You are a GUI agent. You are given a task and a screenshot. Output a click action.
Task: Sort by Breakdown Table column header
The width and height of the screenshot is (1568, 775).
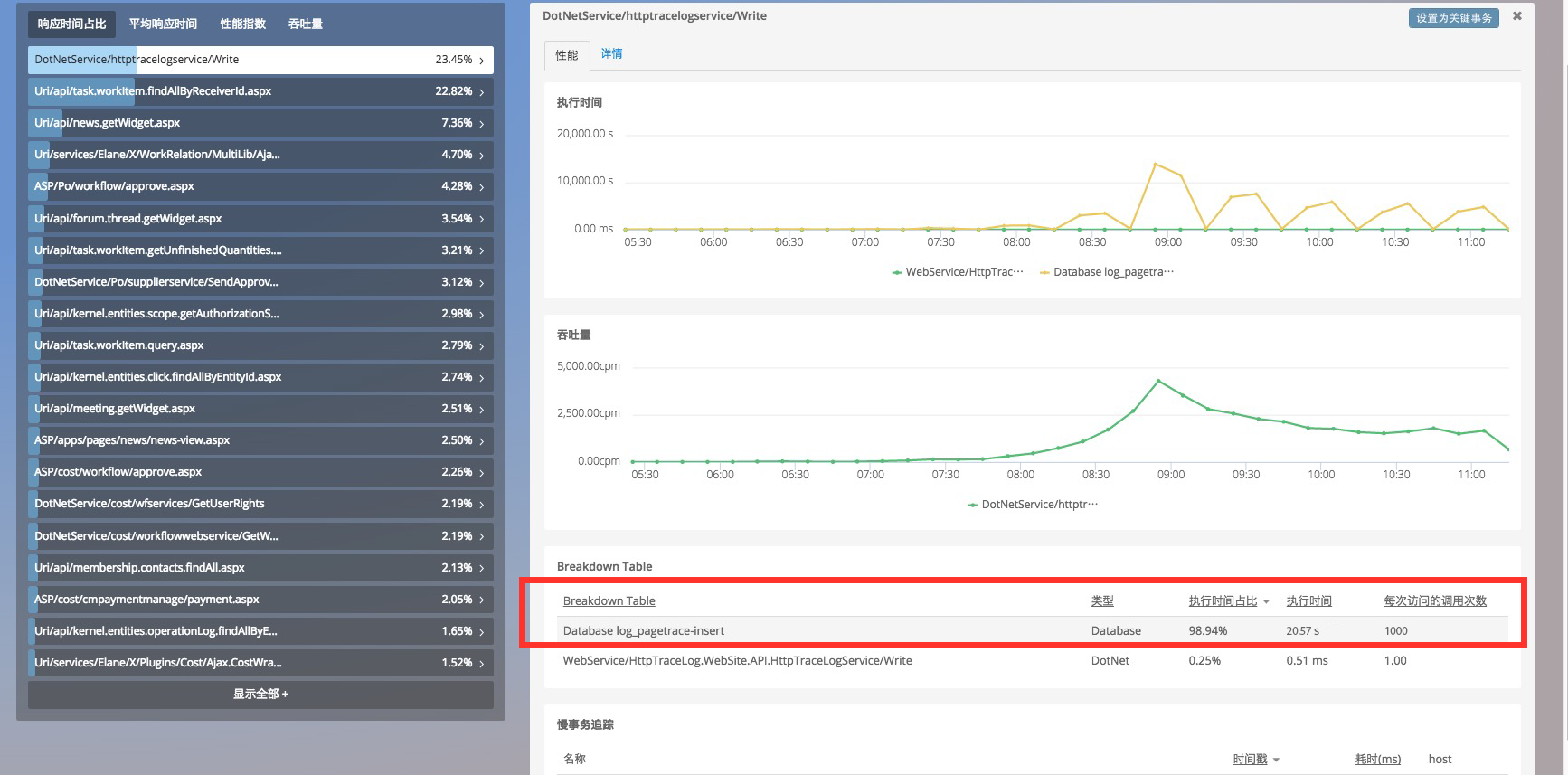tap(609, 601)
